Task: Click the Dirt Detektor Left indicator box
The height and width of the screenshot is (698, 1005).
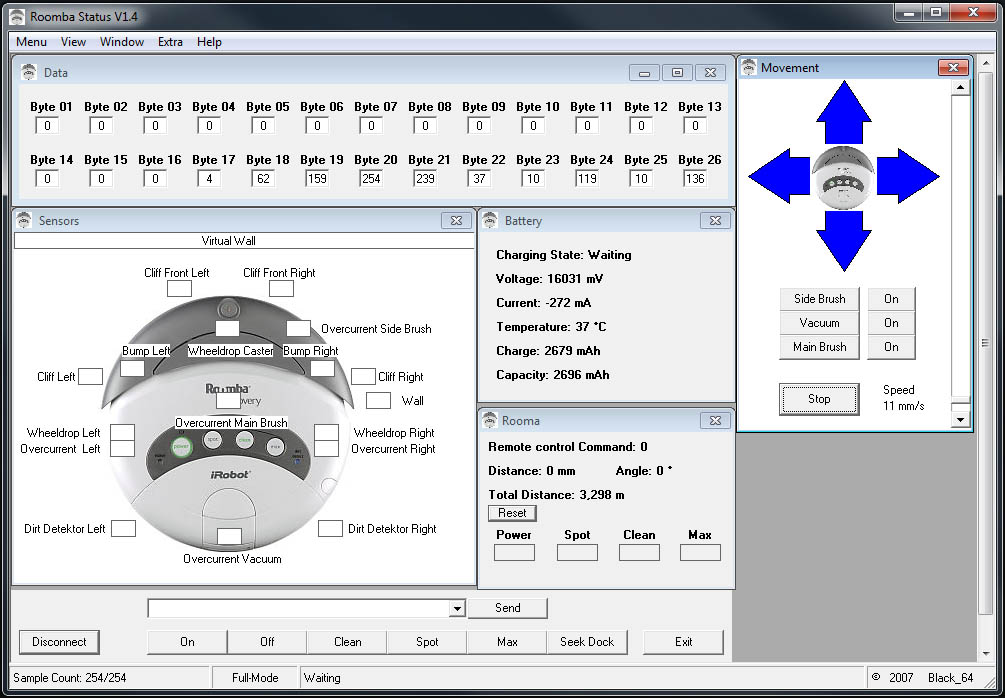Action: (124, 529)
